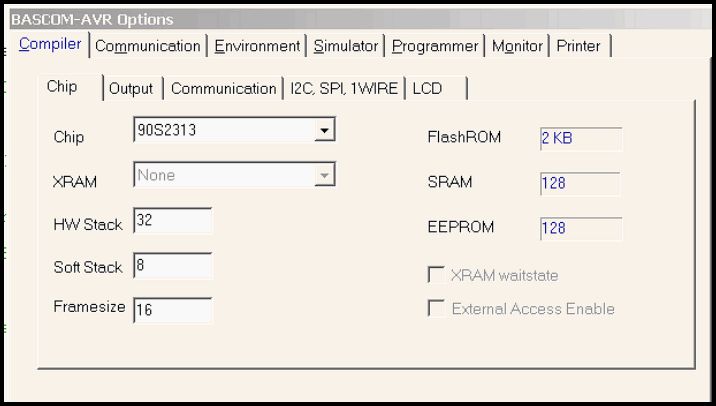The width and height of the screenshot is (716, 406).
Task: Focus the Framesize input field
Action: click(x=172, y=310)
